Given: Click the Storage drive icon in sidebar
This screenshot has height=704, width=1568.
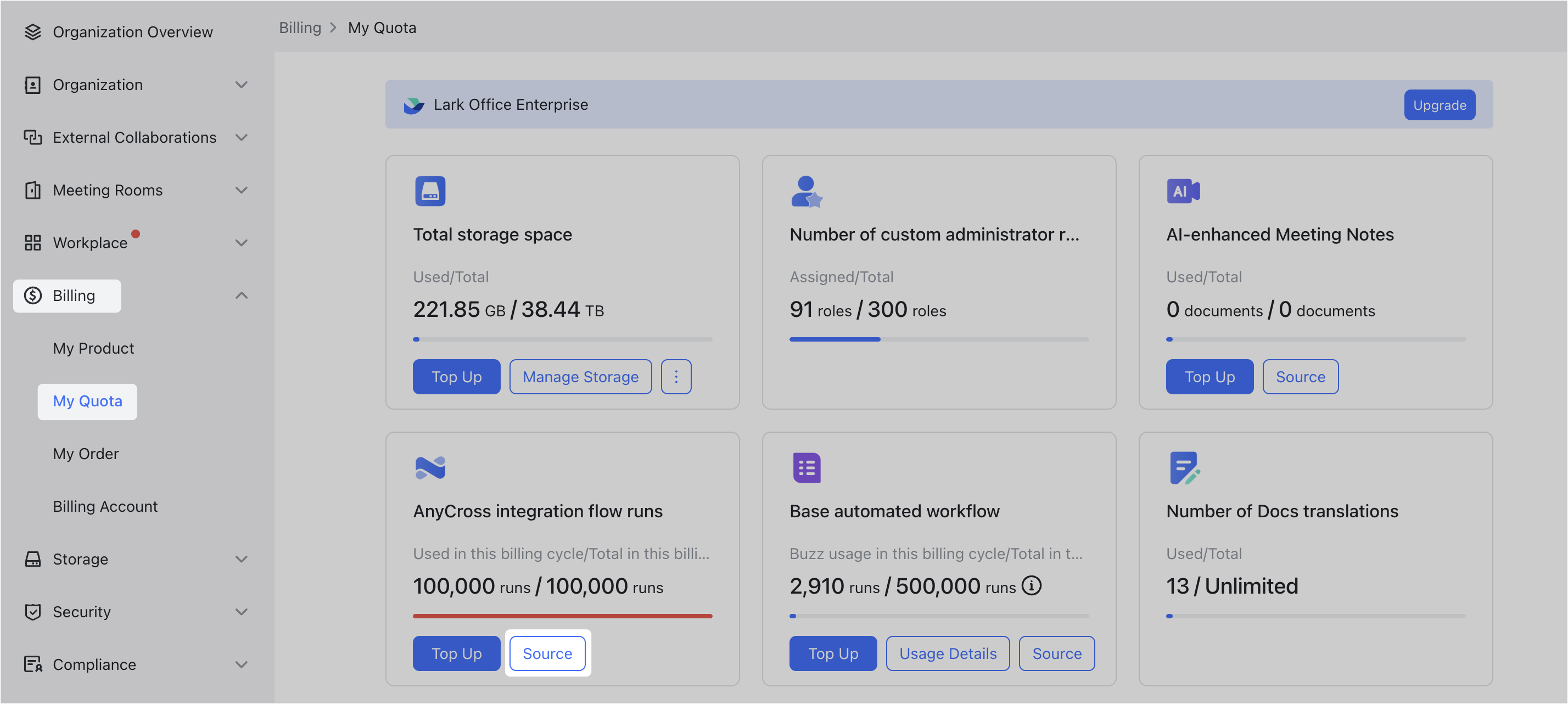Looking at the screenshot, I should click(33, 558).
